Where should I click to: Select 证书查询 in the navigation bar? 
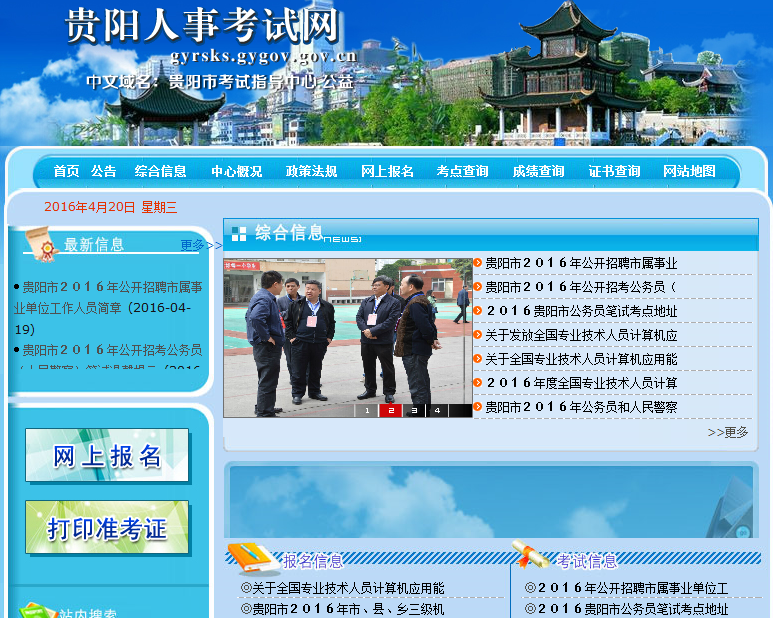pyautogui.click(x=614, y=171)
